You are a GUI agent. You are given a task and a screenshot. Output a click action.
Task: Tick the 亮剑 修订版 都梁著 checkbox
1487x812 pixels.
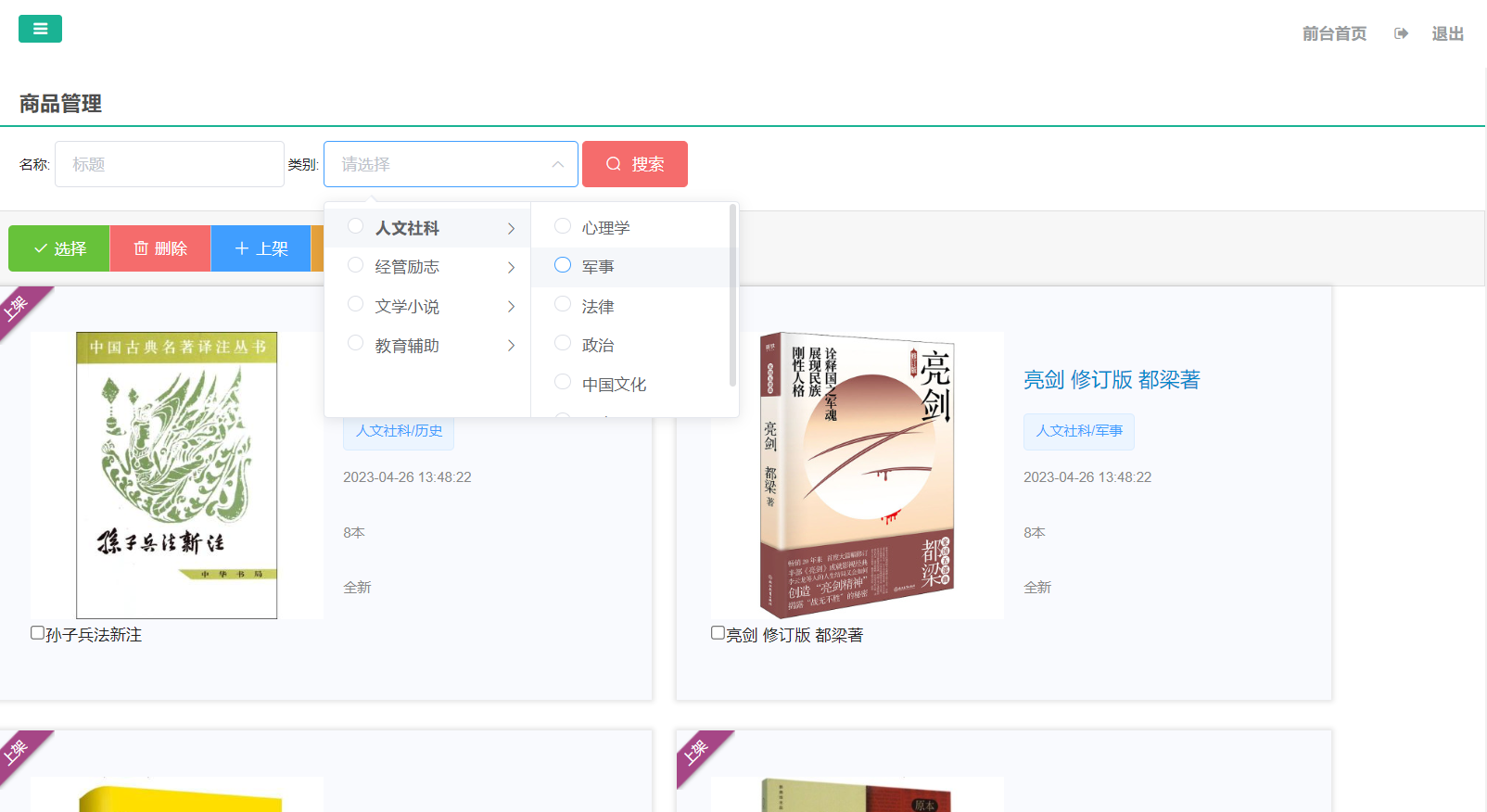[718, 633]
